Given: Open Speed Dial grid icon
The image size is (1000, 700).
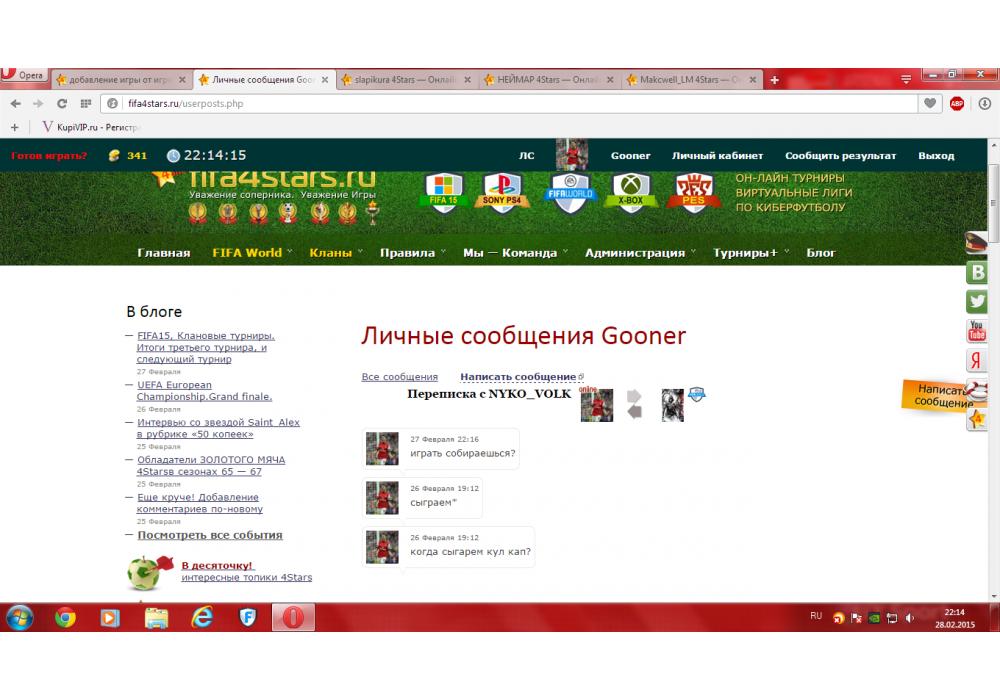Looking at the screenshot, I should tap(85, 103).
